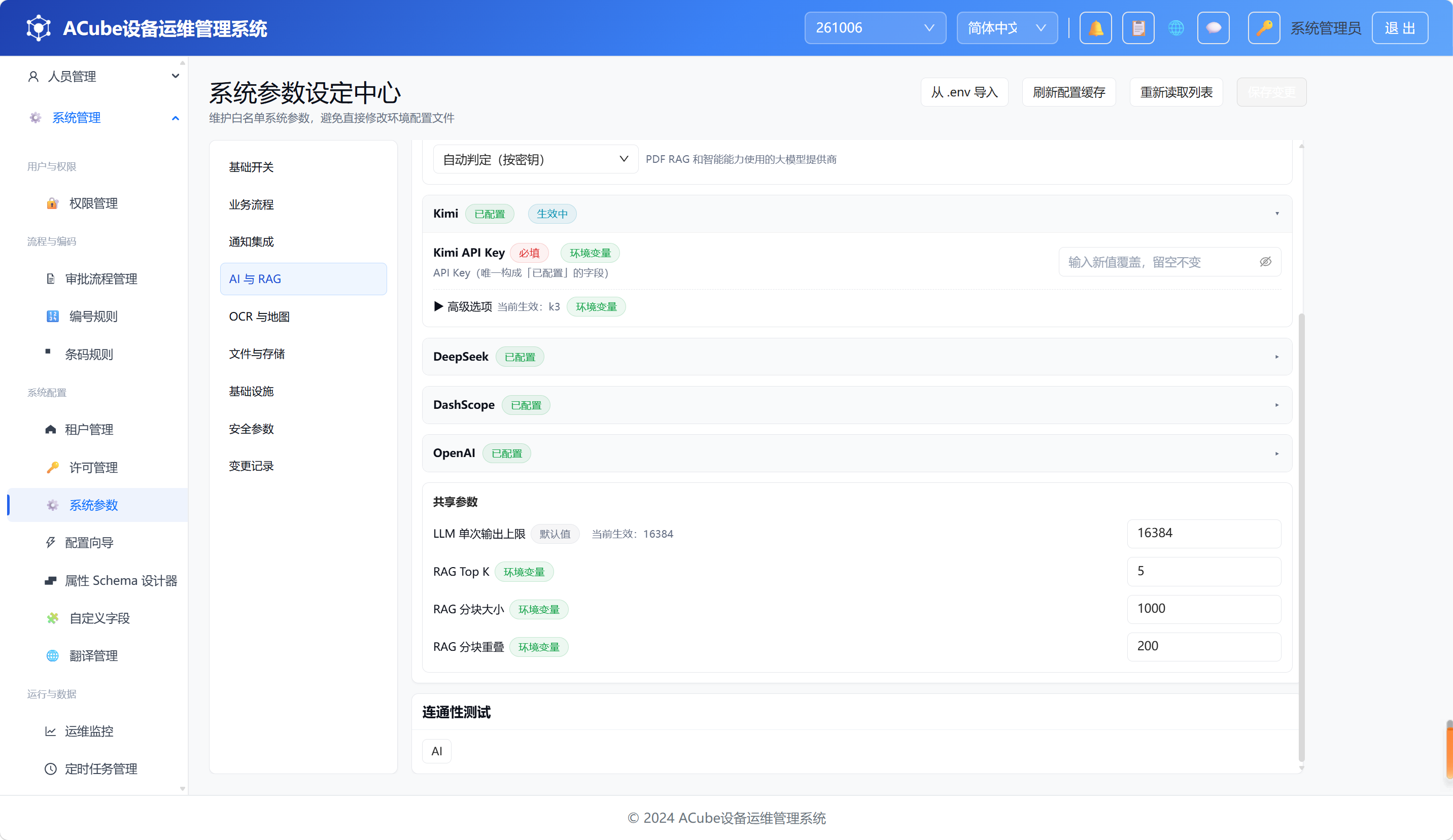1453x840 pixels.
Task: Click the settings panel vertical scrollbar
Action: [1301, 536]
